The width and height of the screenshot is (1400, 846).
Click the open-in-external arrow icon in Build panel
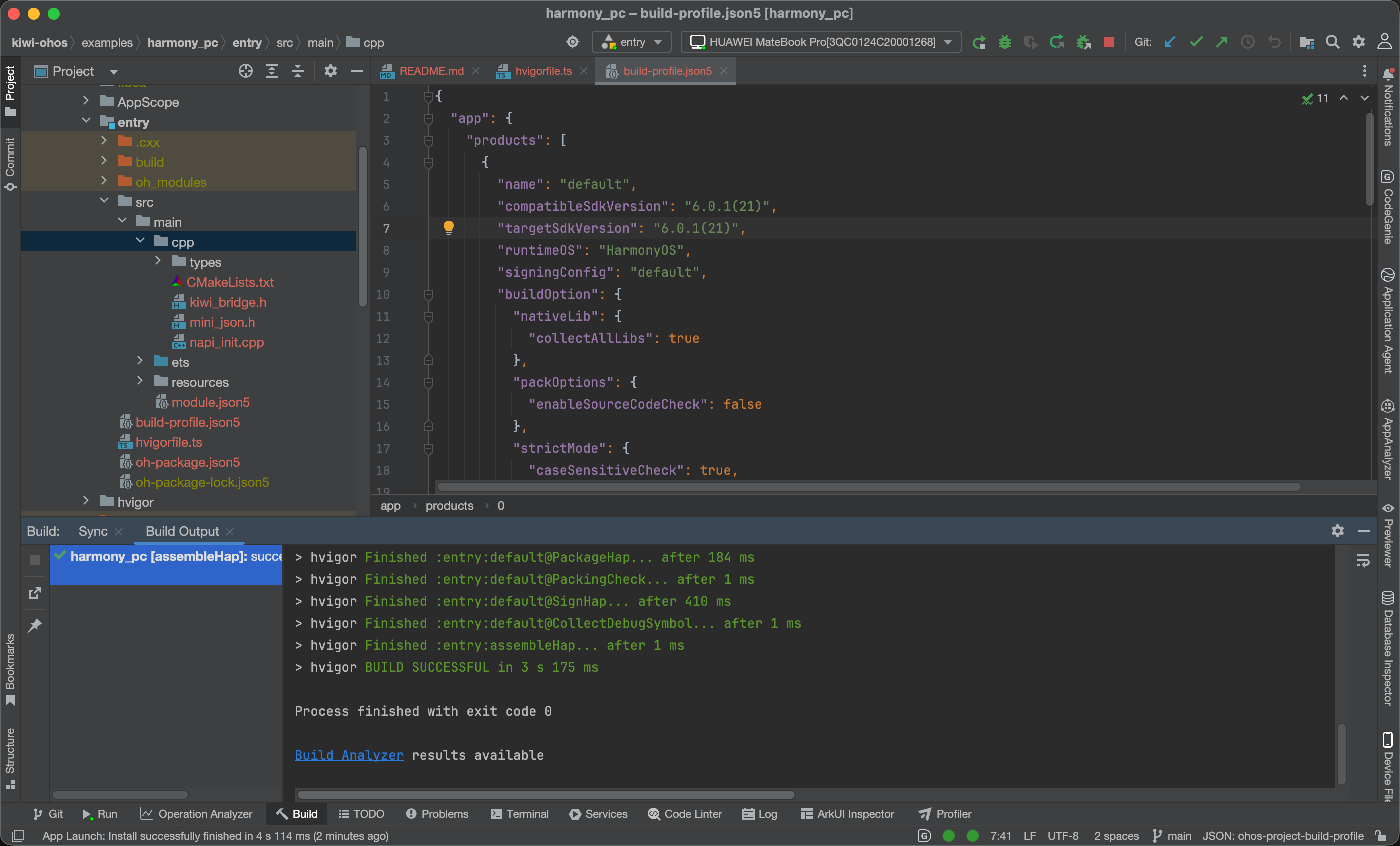(x=34, y=592)
